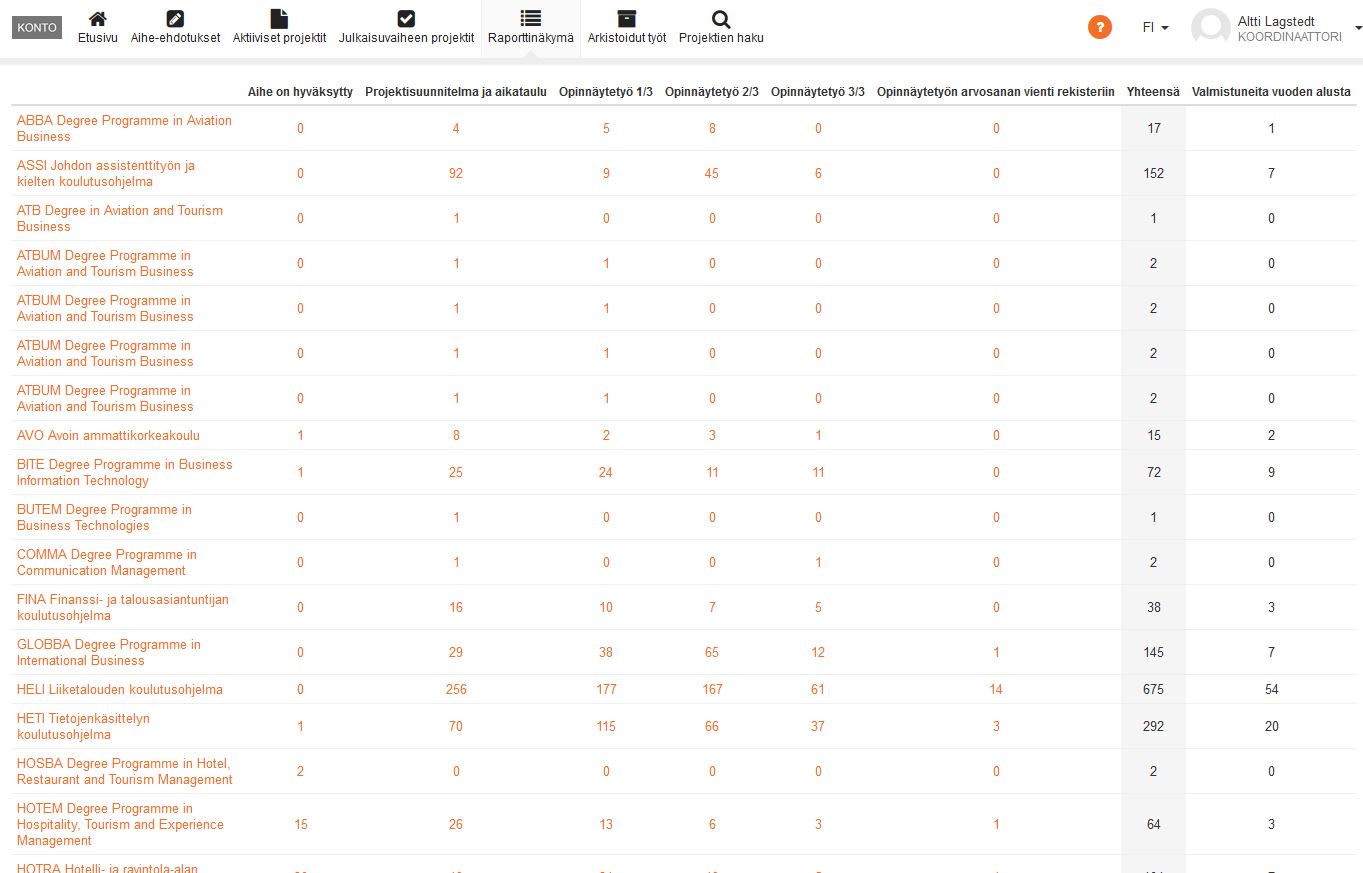Open FINA Finanssi- ja talousasiantuntijan koulutusohjelma

click(x=123, y=607)
